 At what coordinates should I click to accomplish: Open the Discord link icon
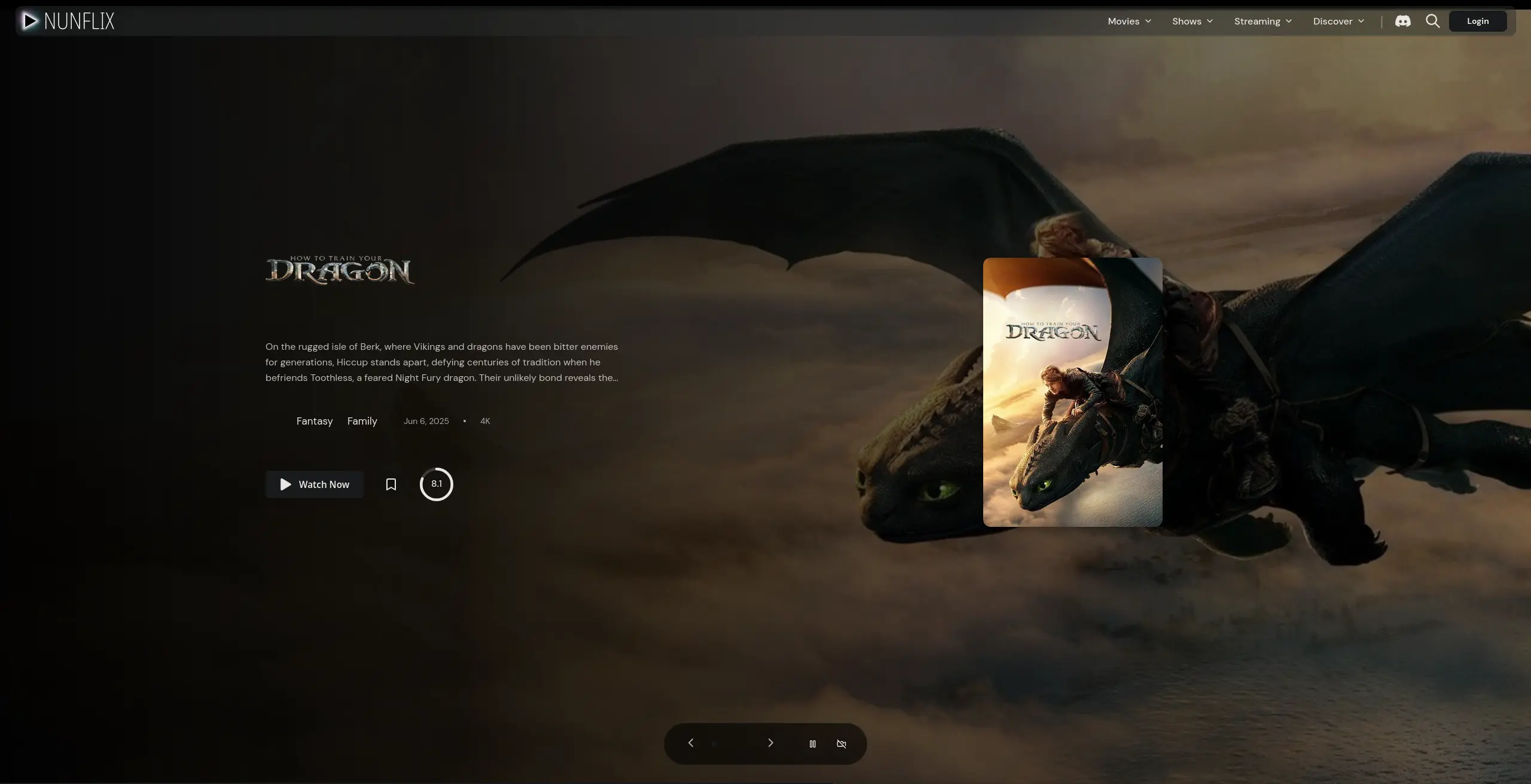[1402, 21]
